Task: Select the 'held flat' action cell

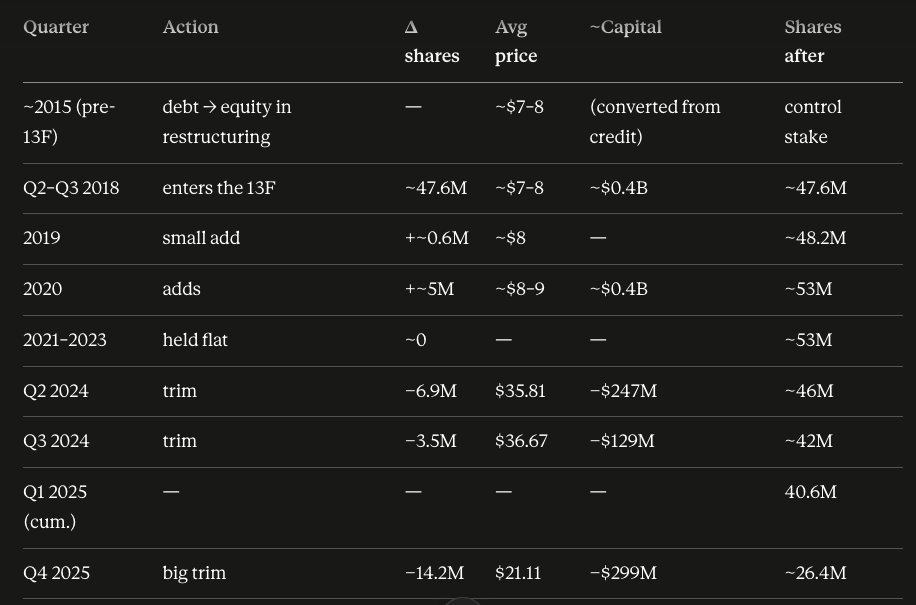Action: coord(195,340)
